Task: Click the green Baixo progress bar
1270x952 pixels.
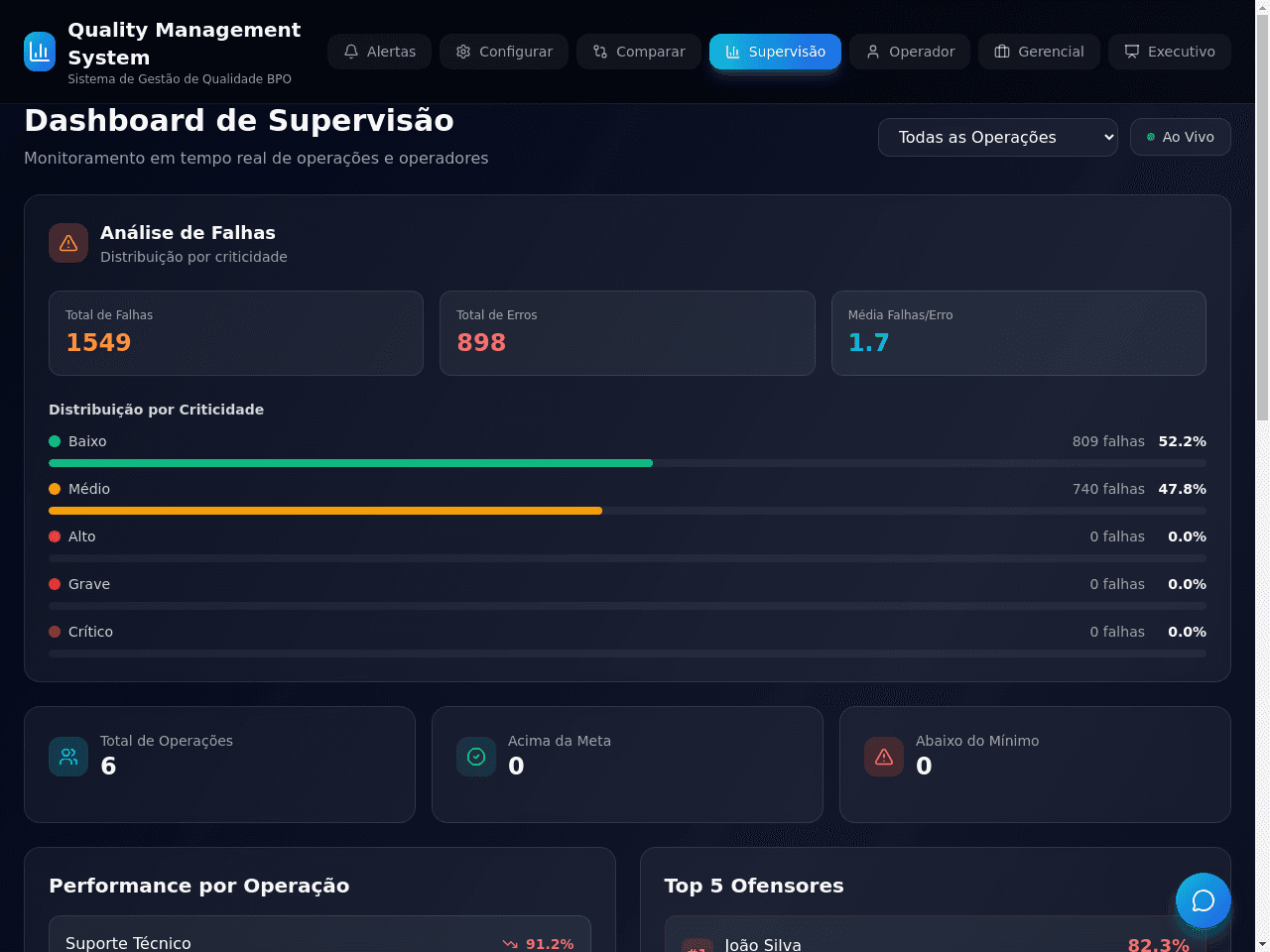Action: 350,463
